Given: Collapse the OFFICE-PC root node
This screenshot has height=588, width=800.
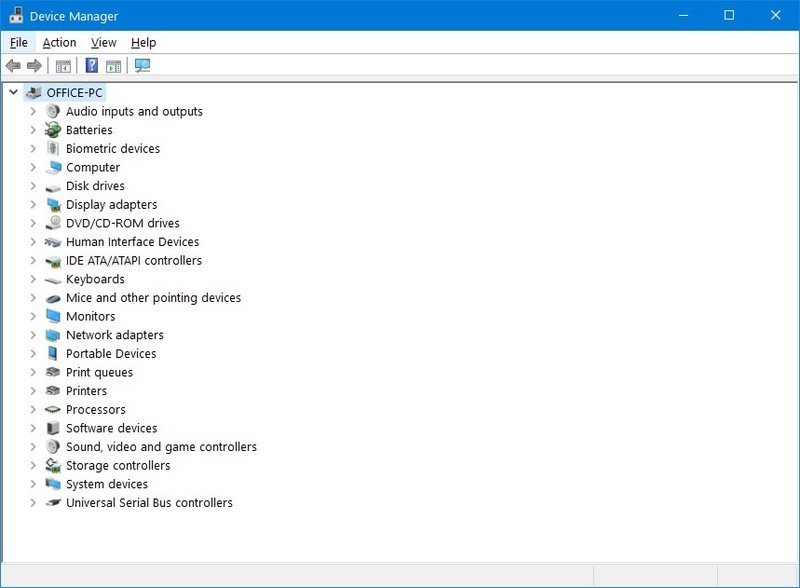Looking at the screenshot, I should [x=13, y=92].
